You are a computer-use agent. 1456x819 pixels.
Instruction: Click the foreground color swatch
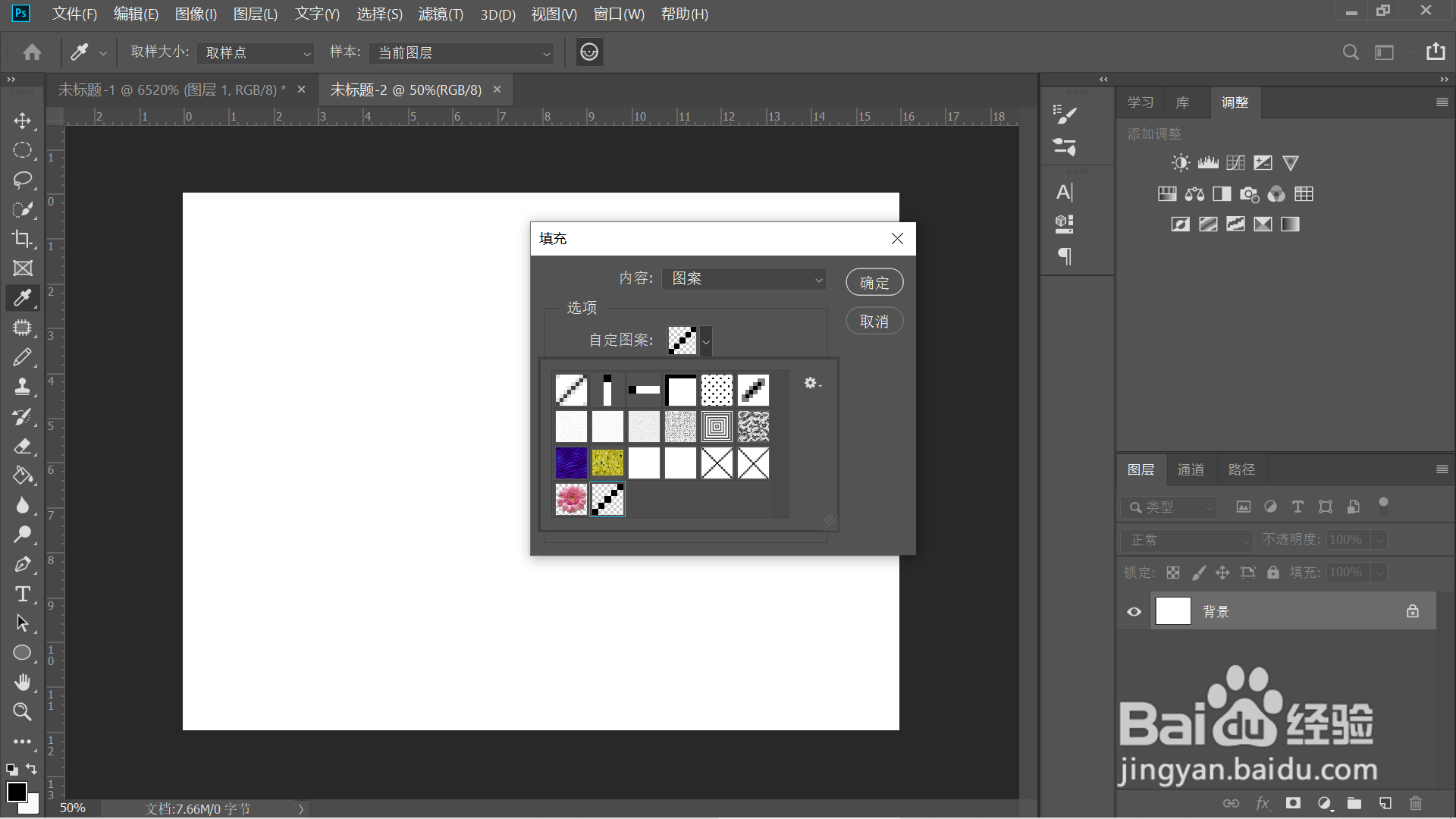click(x=17, y=791)
